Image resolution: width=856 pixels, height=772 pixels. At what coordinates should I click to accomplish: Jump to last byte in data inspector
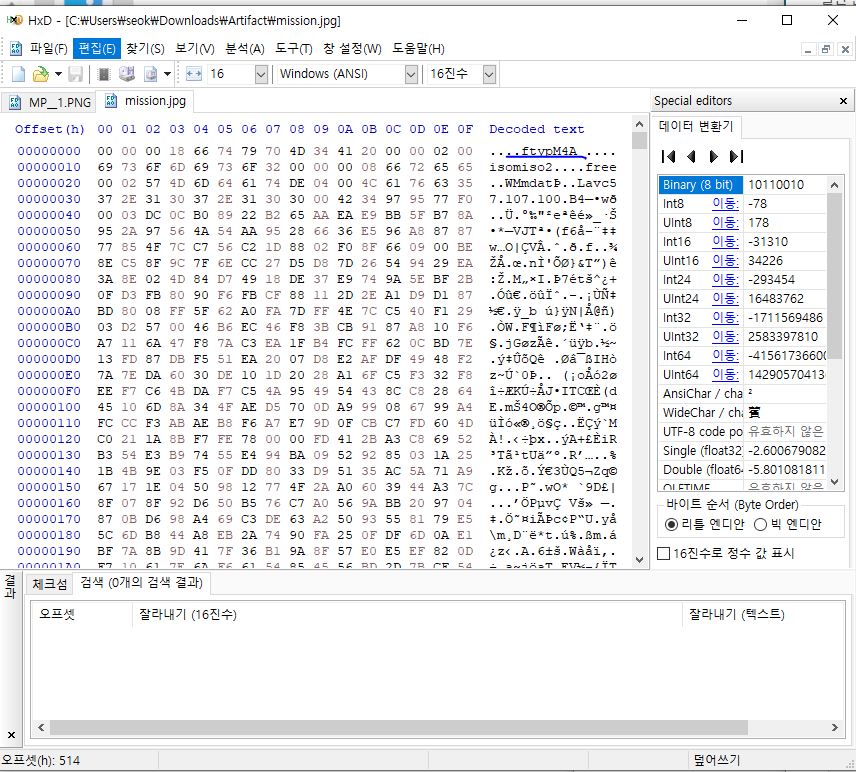pyautogui.click(x=736, y=157)
